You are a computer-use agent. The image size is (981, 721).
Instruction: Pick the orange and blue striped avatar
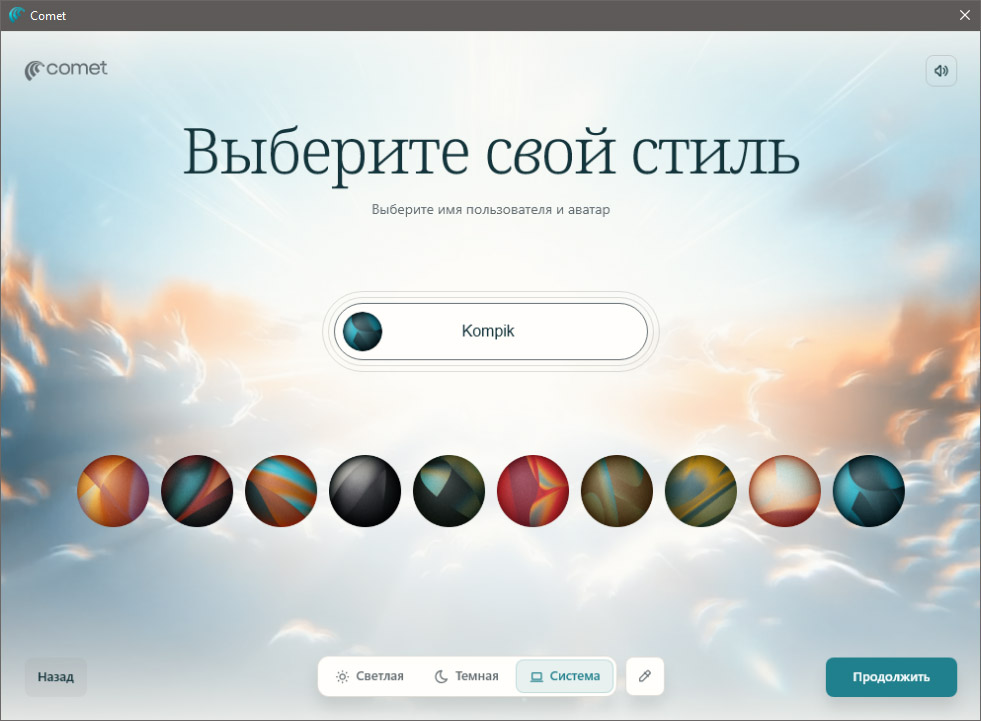[281, 491]
